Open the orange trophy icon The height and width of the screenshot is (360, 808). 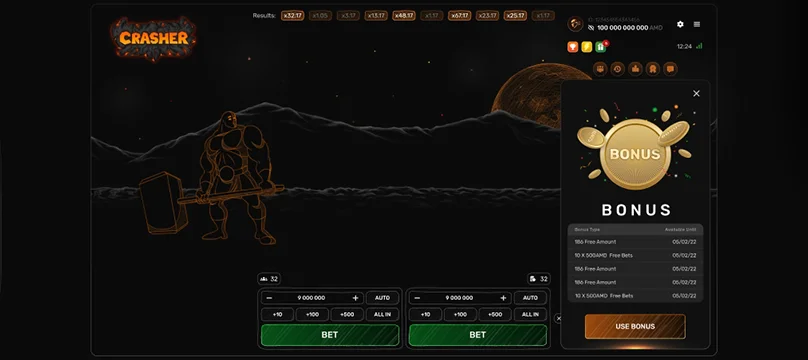click(x=573, y=47)
